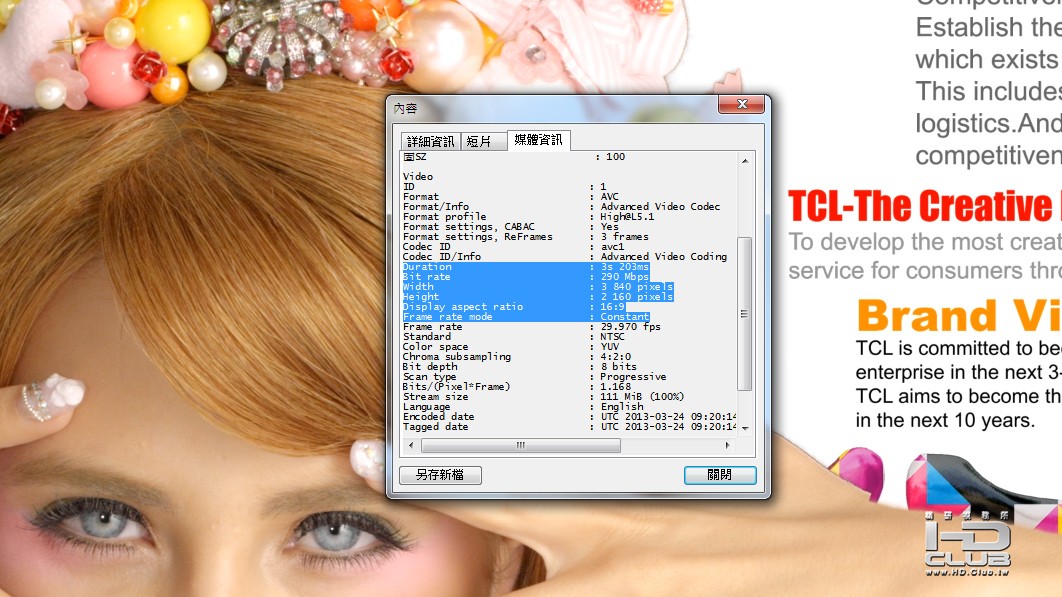Click 'Frame rate mode' label
The image size is (1062, 597).
point(448,316)
